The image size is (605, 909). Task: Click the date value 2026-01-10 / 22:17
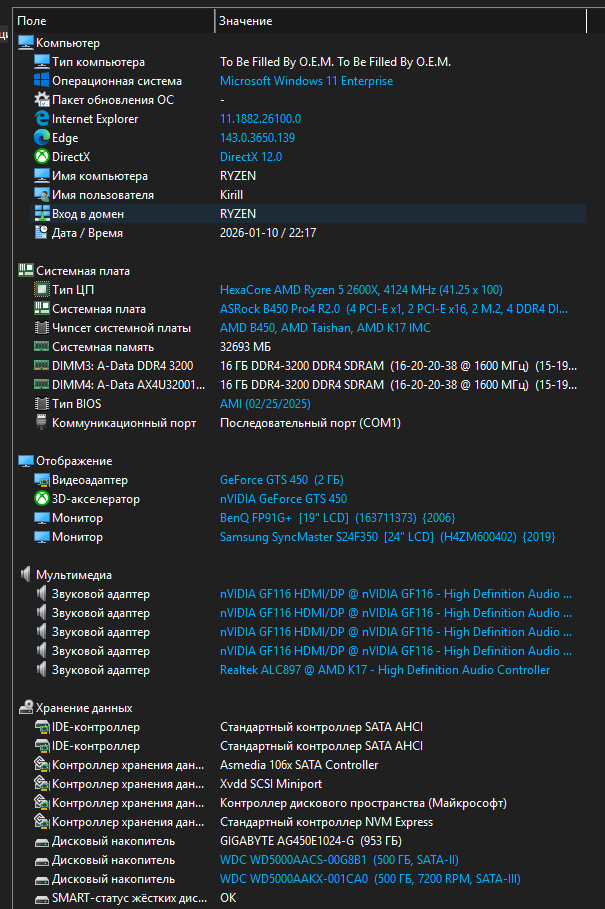click(268, 232)
